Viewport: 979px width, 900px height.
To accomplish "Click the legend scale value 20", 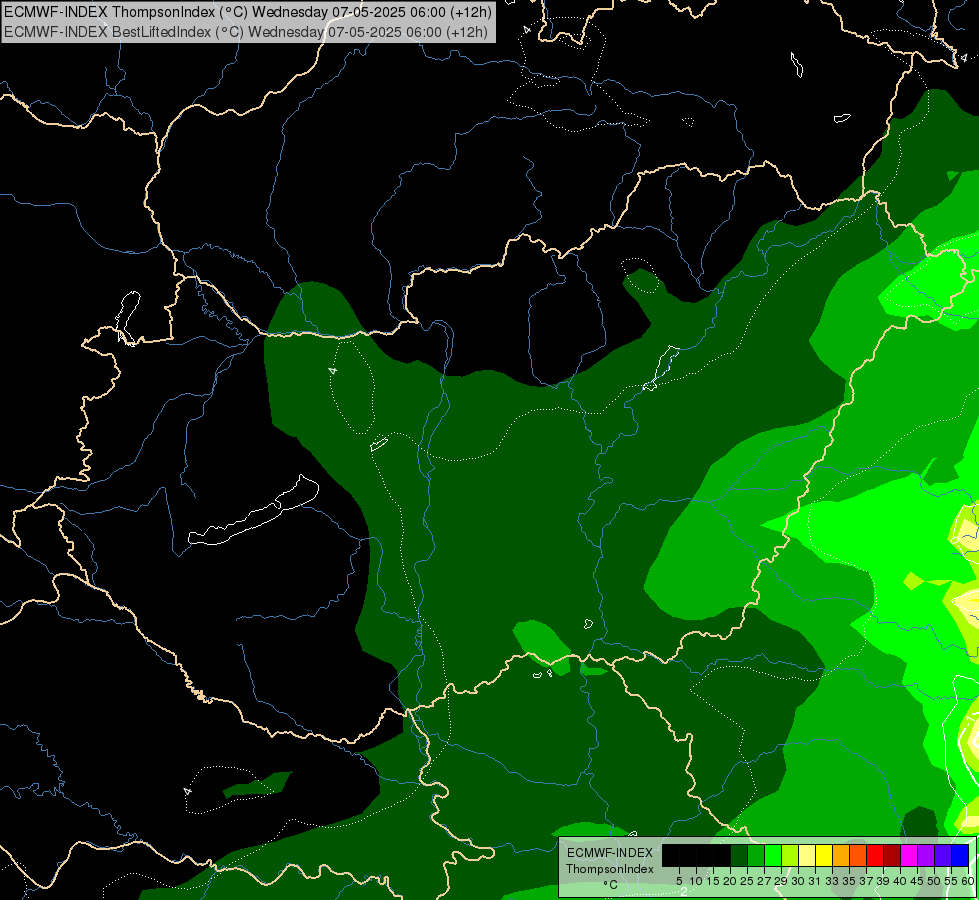I will 730,881.
